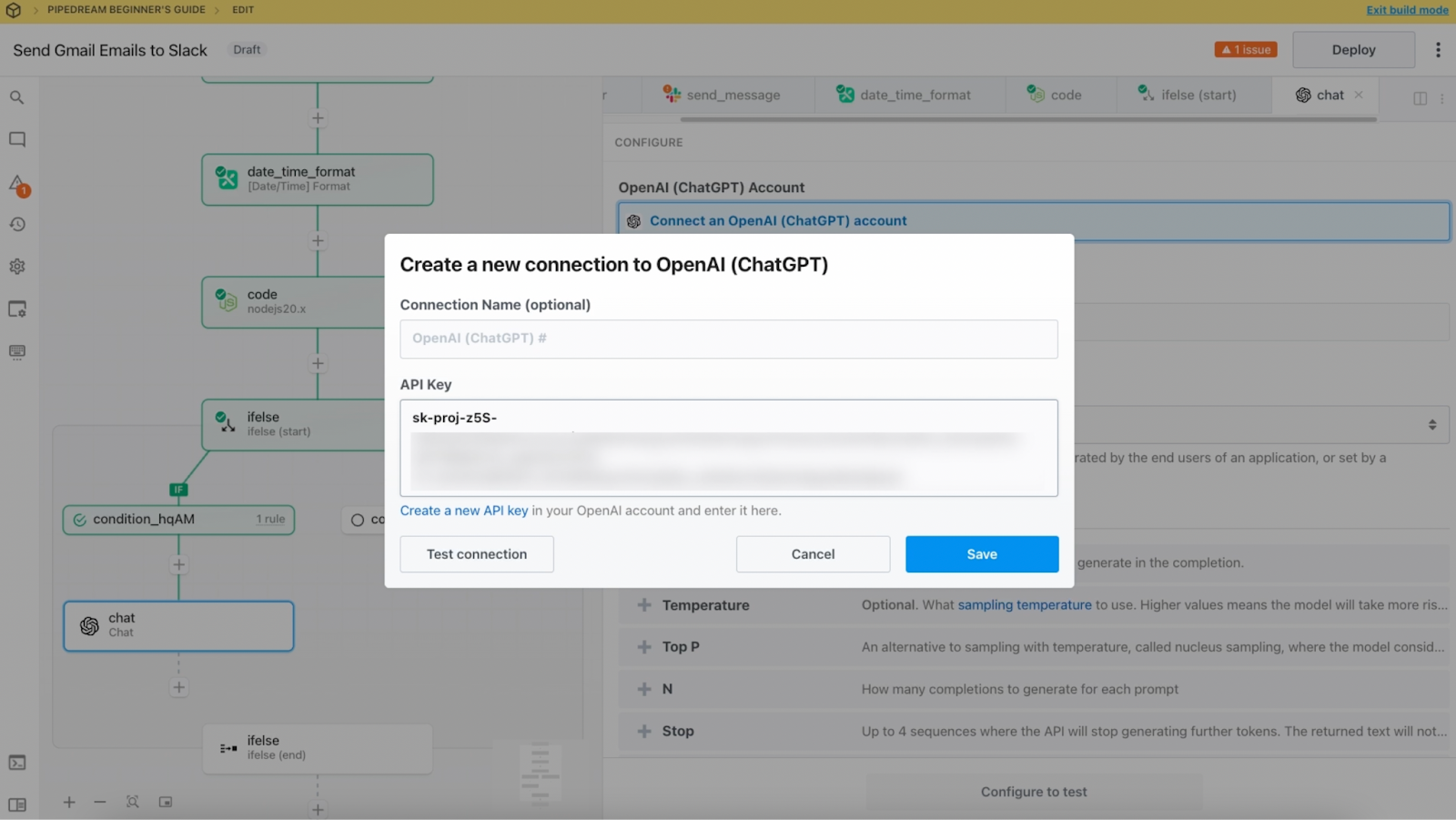This screenshot has height=820, width=1456.
Task: Select the chat node on canvas
Action: pos(178,626)
